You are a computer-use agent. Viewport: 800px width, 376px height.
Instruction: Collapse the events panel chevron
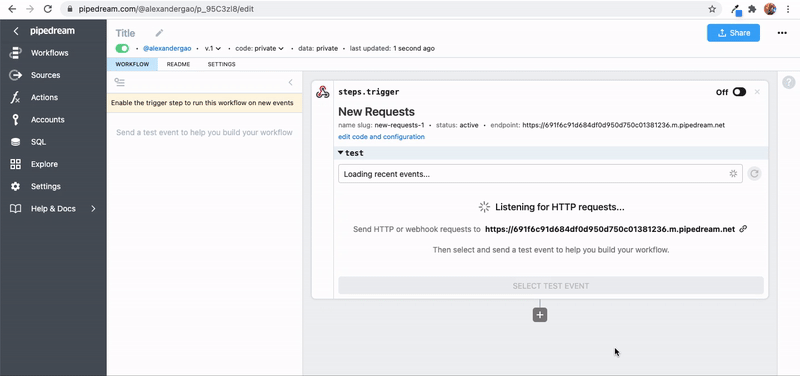click(x=290, y=82)
